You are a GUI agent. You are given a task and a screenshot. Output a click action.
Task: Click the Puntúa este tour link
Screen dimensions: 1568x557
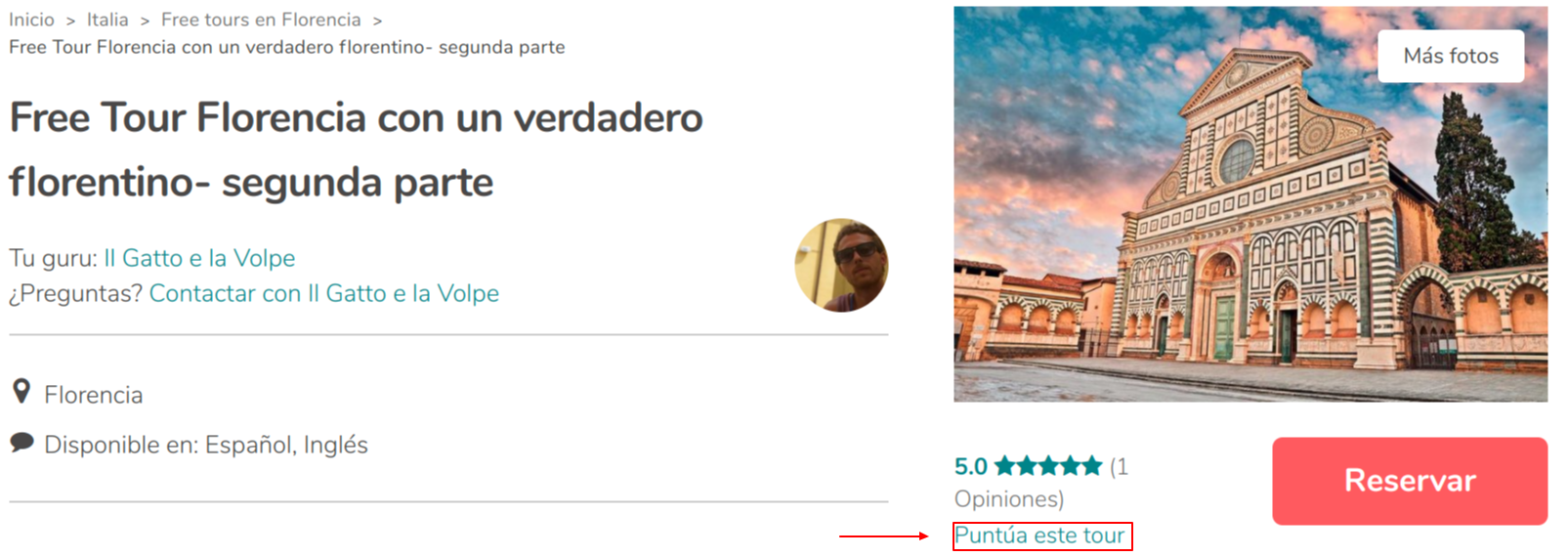(x=1040, y=536)
